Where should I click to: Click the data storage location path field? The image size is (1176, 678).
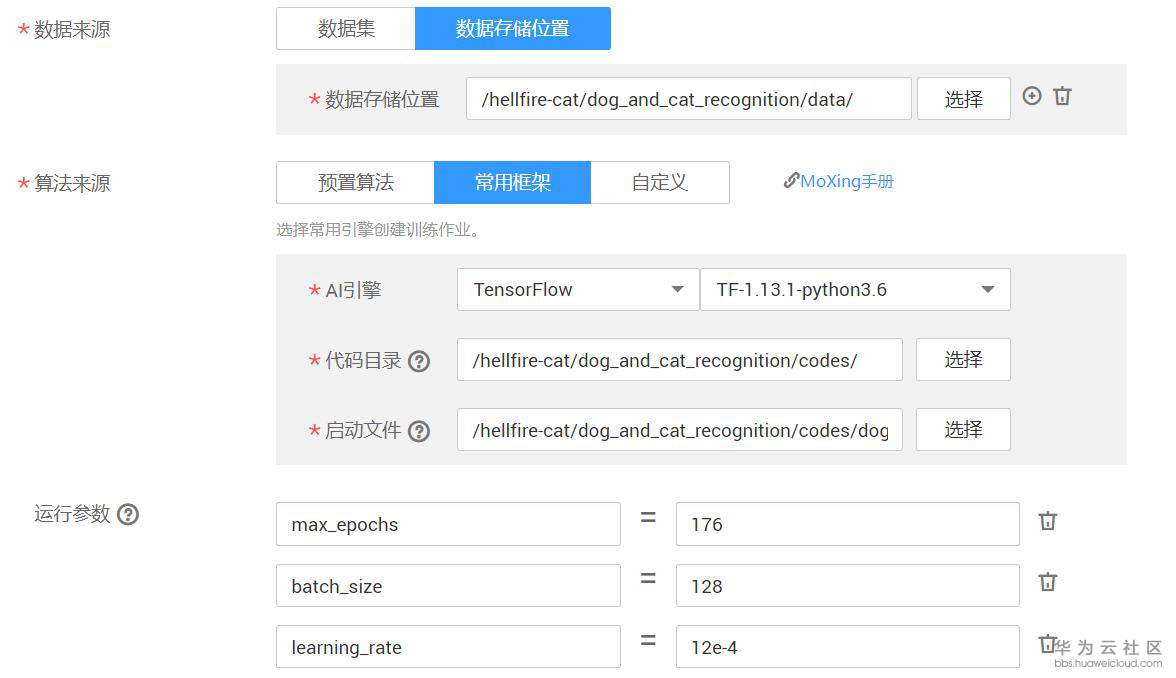coord(688,99)
